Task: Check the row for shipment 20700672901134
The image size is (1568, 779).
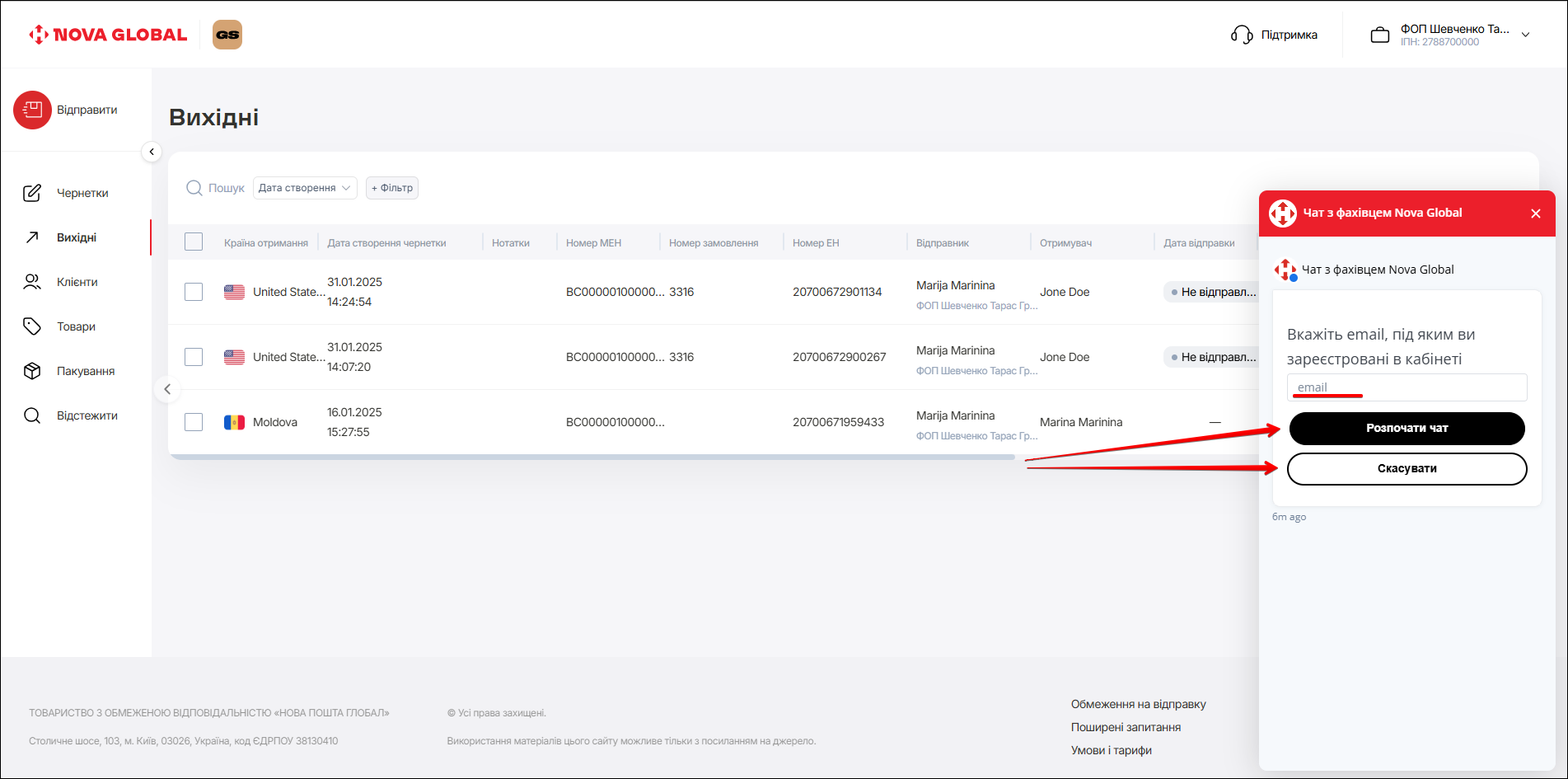Action: pos(194,292)
